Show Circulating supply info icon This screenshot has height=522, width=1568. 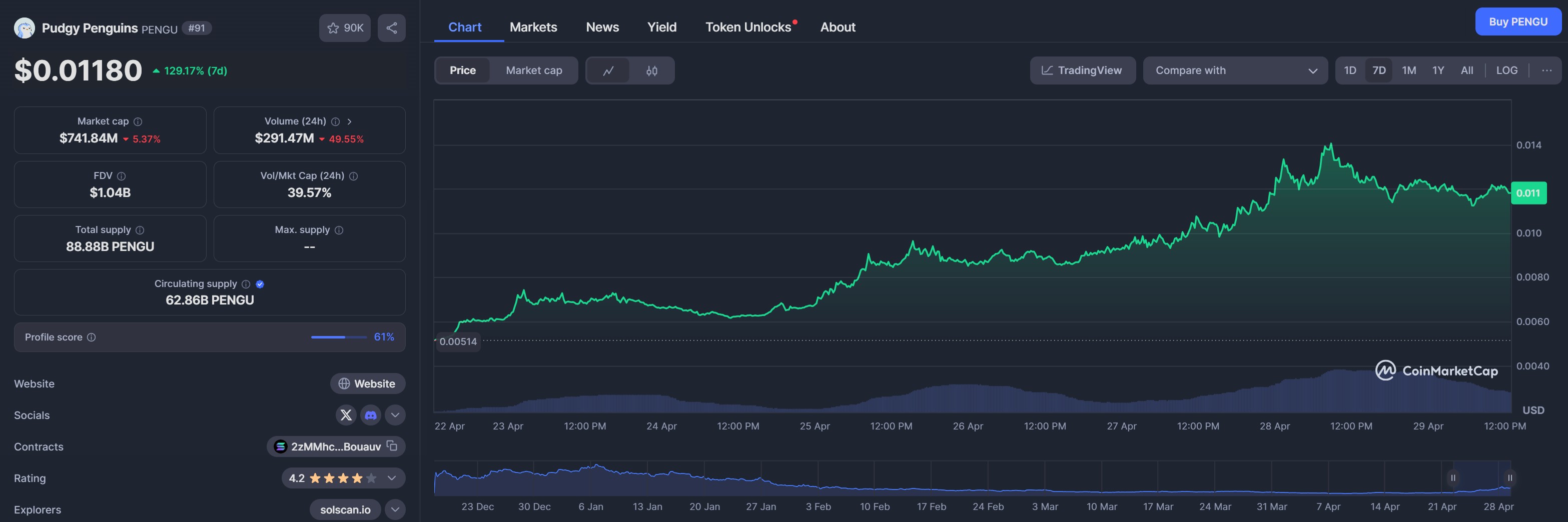click(x=246, y=284)
